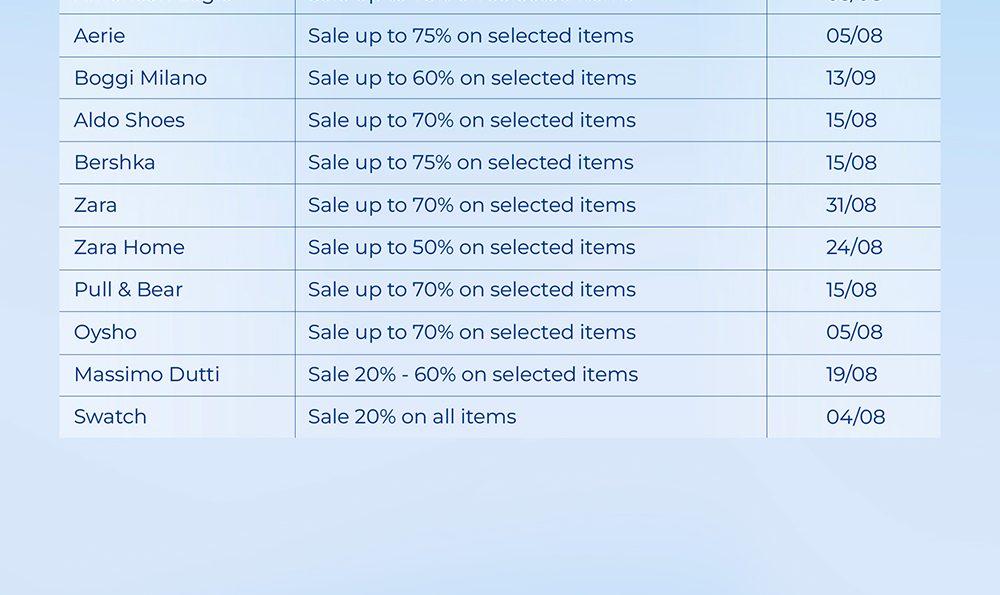Viewport: 1000px width, 595px height.
Task: Select the Zara Home brand name
Action: point(129,247)
